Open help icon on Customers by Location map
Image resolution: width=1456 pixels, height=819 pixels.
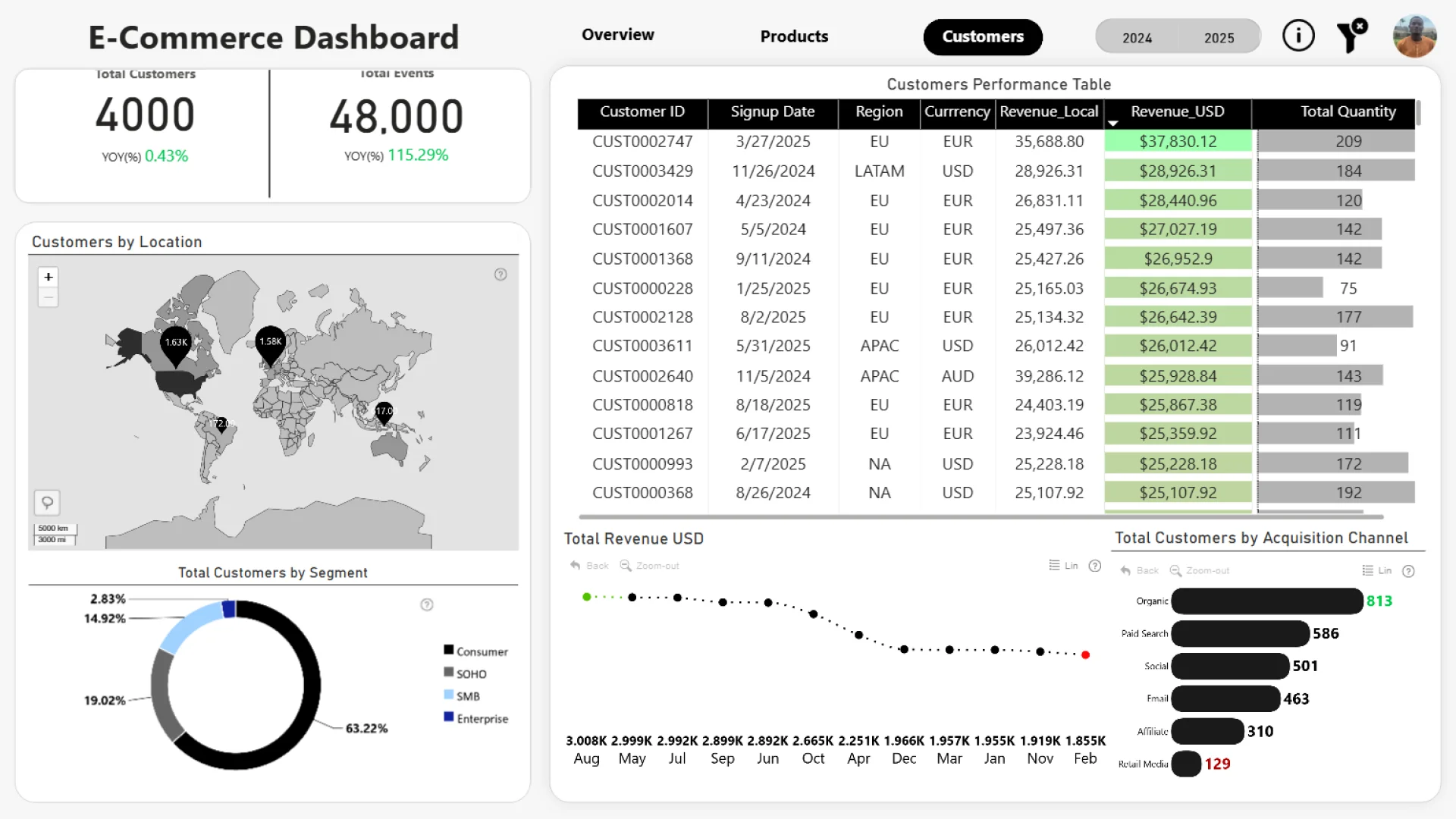(x=500, y=275)
